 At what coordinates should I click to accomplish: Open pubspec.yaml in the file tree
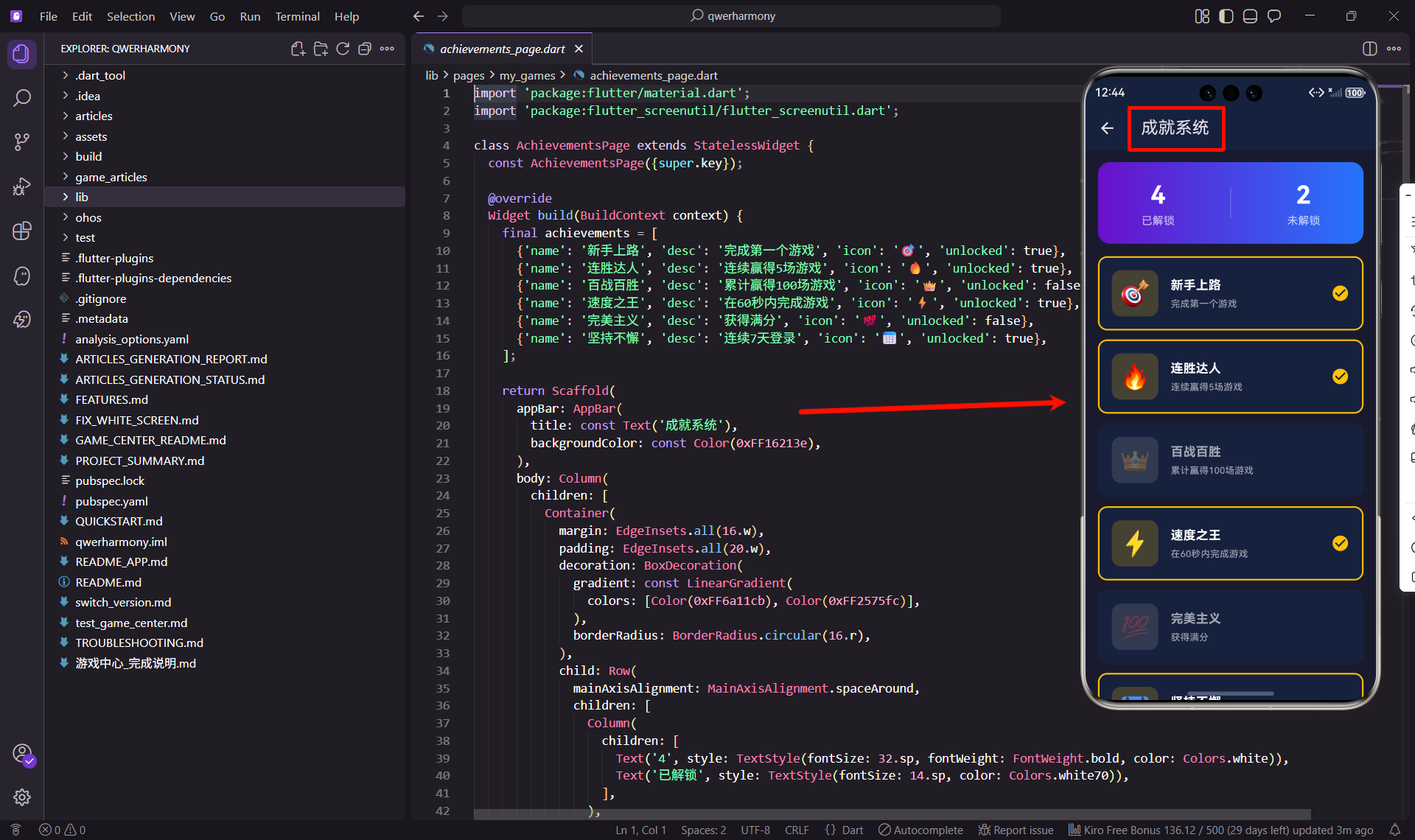pos(111,501)
